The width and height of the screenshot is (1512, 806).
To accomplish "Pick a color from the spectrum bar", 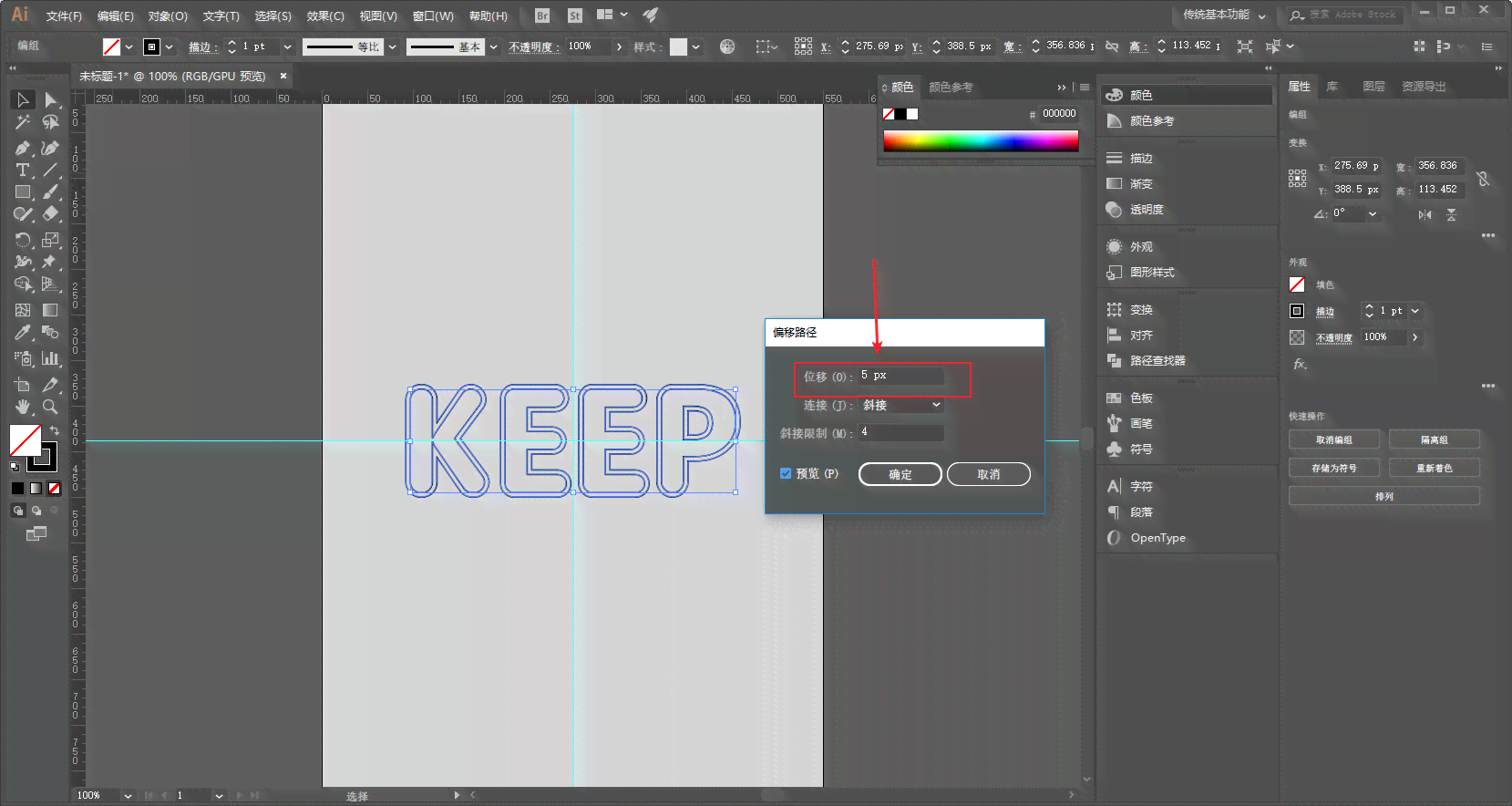I will (981, 140).
